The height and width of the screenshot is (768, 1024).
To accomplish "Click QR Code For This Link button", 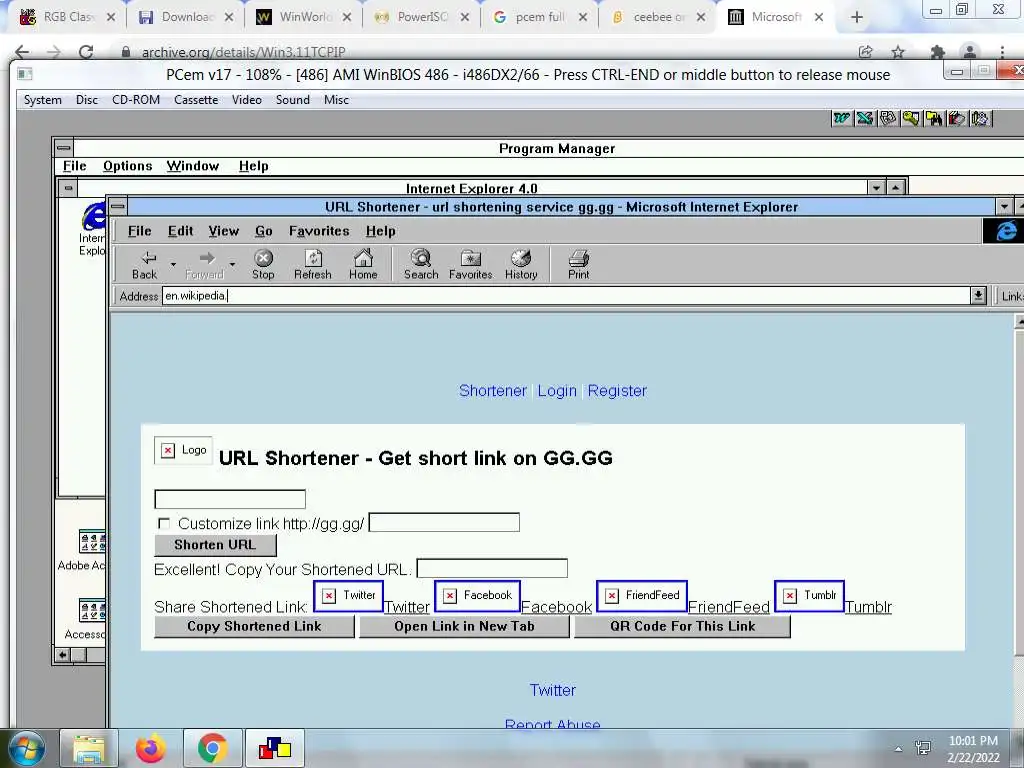I will point(682,626).
